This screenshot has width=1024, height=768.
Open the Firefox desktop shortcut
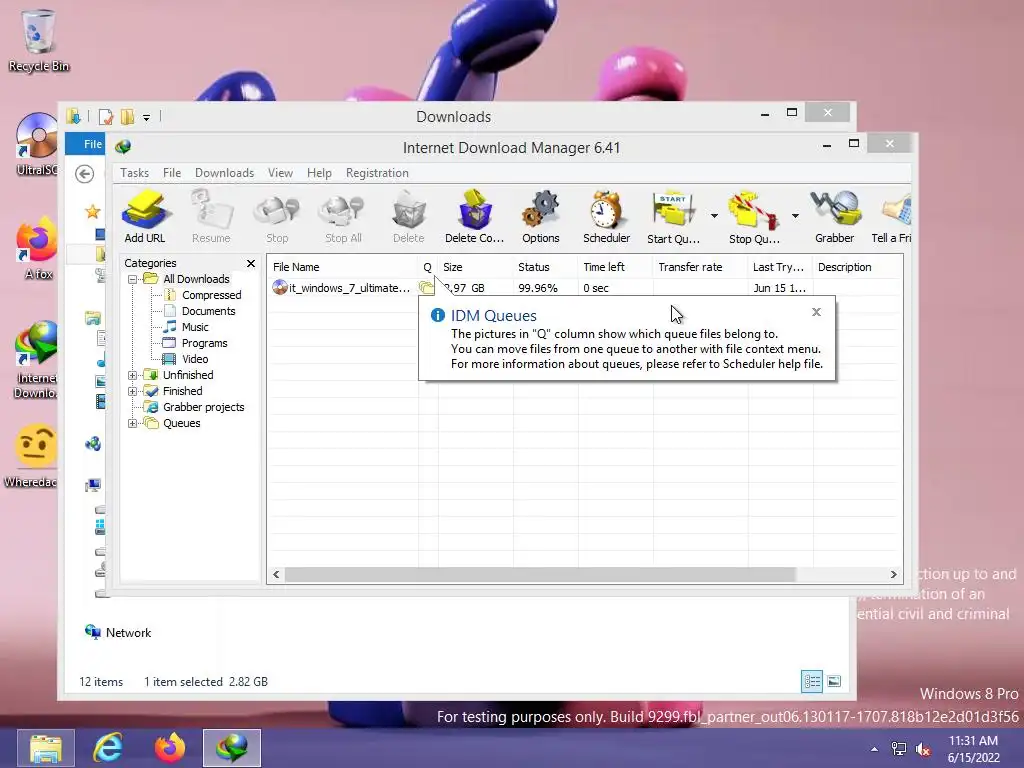tap(37, 249)
